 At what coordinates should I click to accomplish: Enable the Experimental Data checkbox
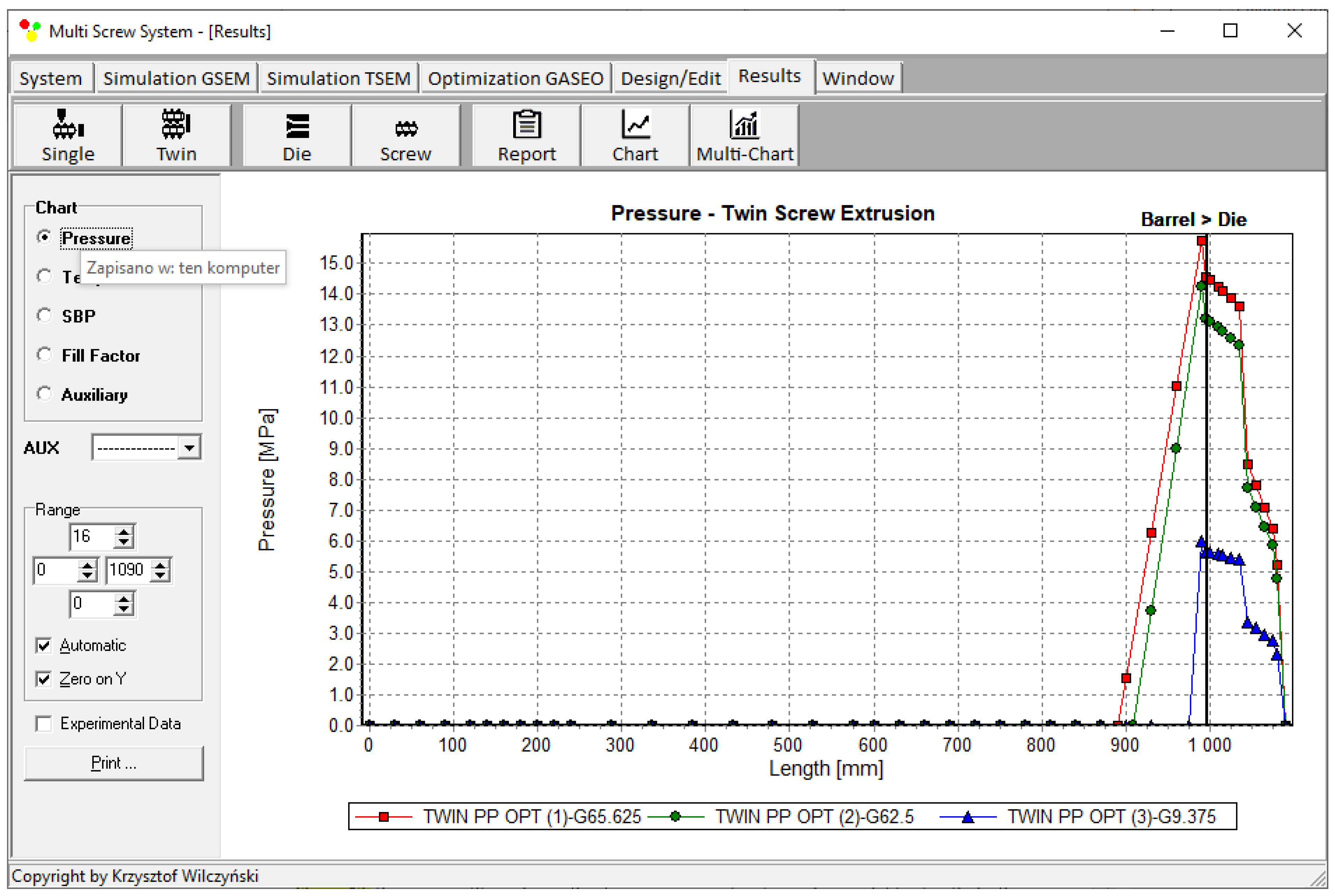tap(43, 723)
